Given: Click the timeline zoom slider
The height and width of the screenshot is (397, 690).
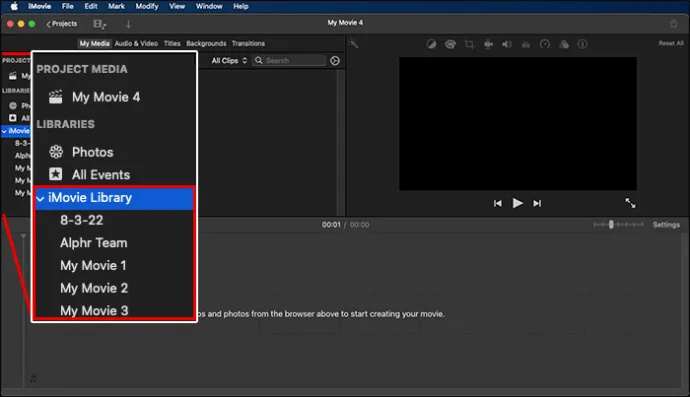Looking at the screenshot, I should (x=618, y=224).
